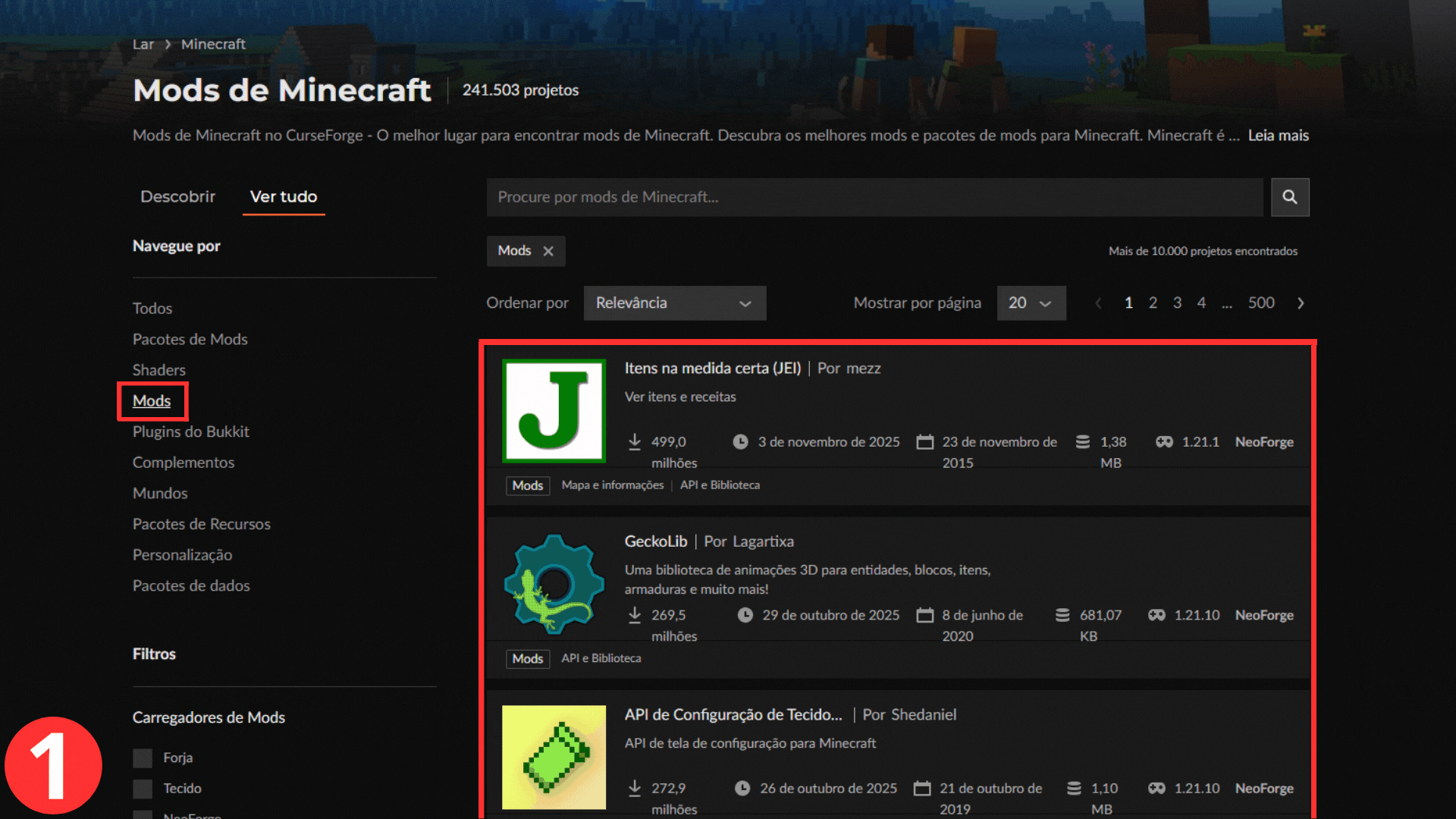Click the previous page arrow

1098,303
